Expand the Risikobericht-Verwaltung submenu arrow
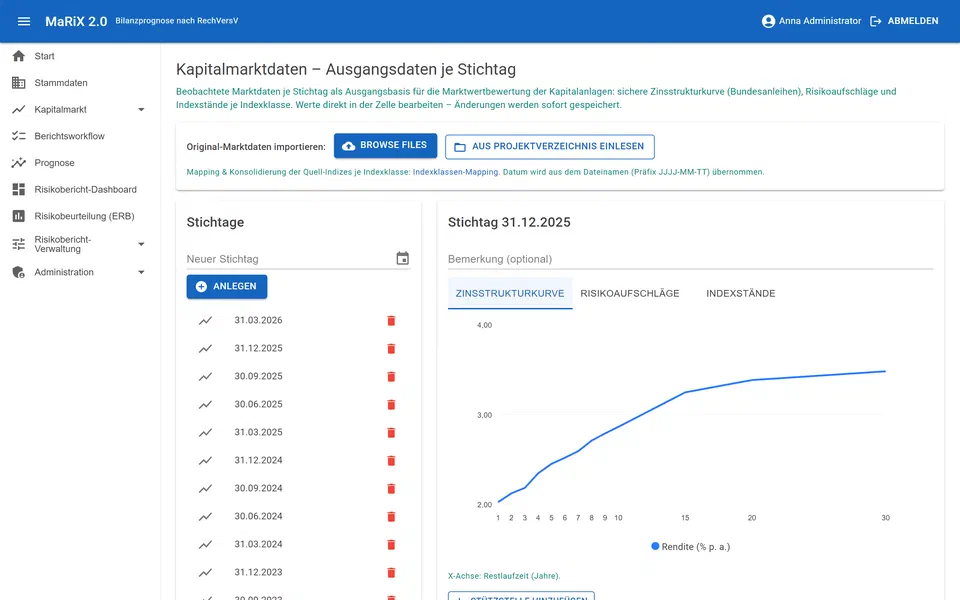960x600 pixels. tap(141, 244)
